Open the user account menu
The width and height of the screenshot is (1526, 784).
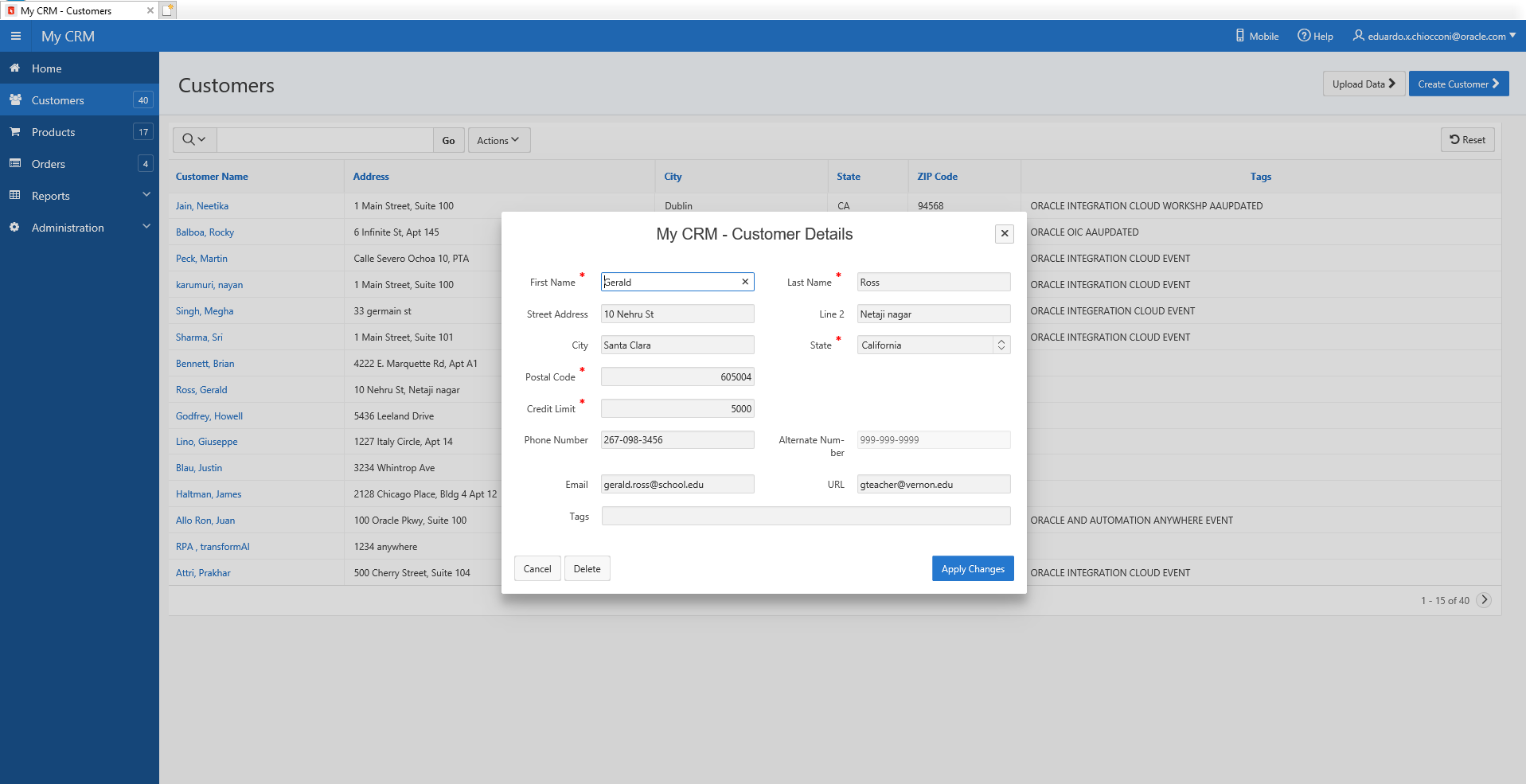click(1434, 37)
